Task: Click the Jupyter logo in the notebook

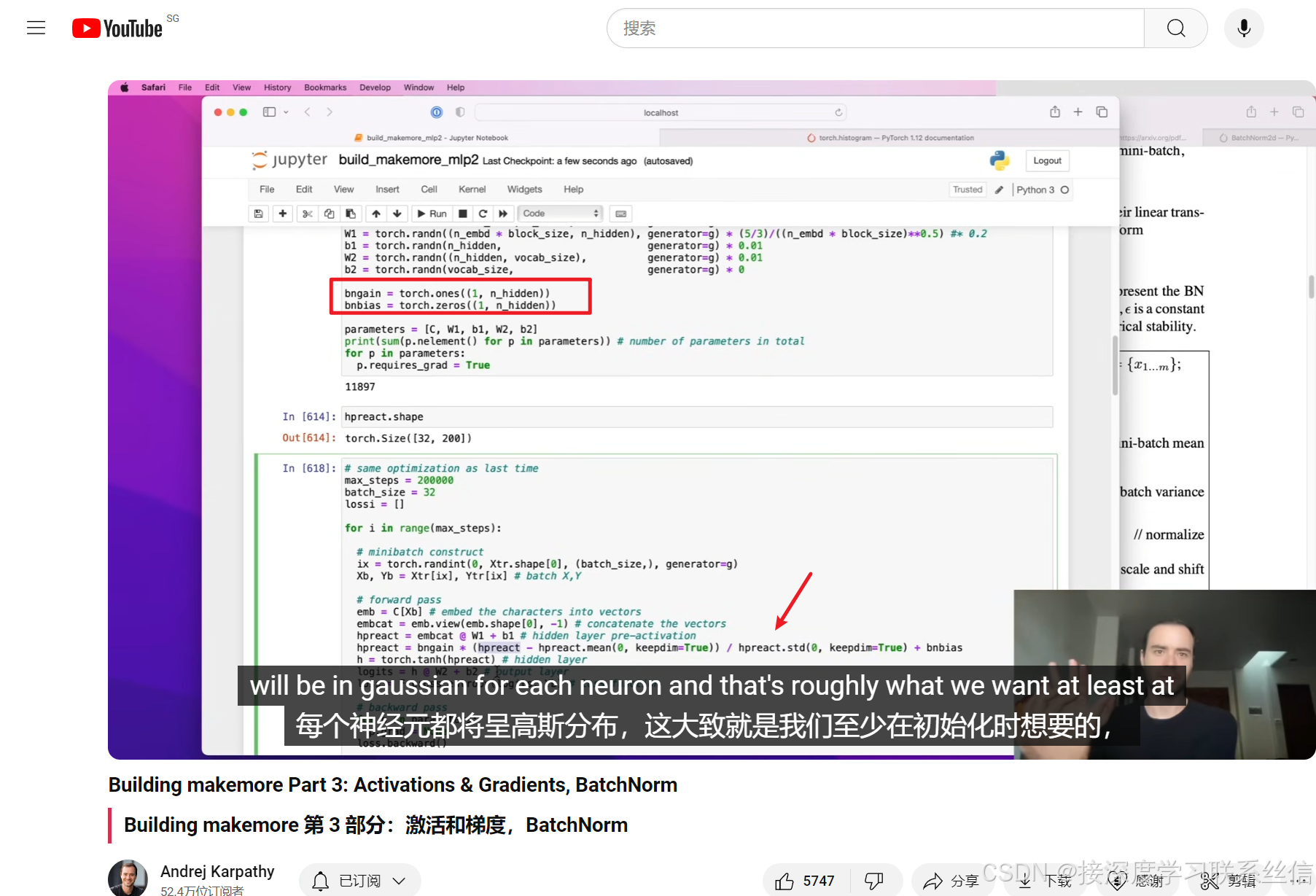Action: [x=289, y=160]
